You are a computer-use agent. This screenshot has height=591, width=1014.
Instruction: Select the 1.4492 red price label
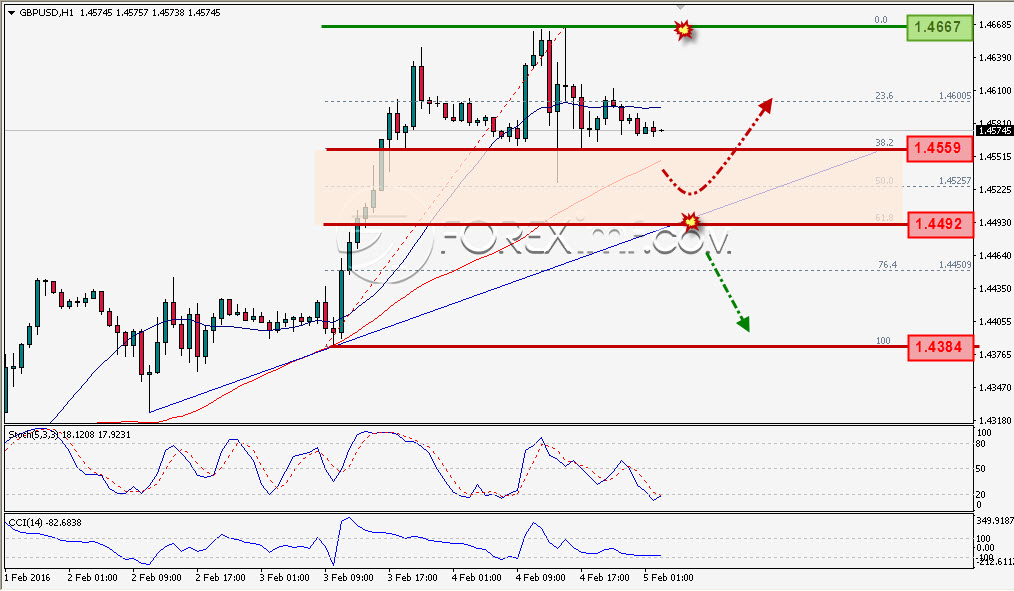[x=940, y=224]
